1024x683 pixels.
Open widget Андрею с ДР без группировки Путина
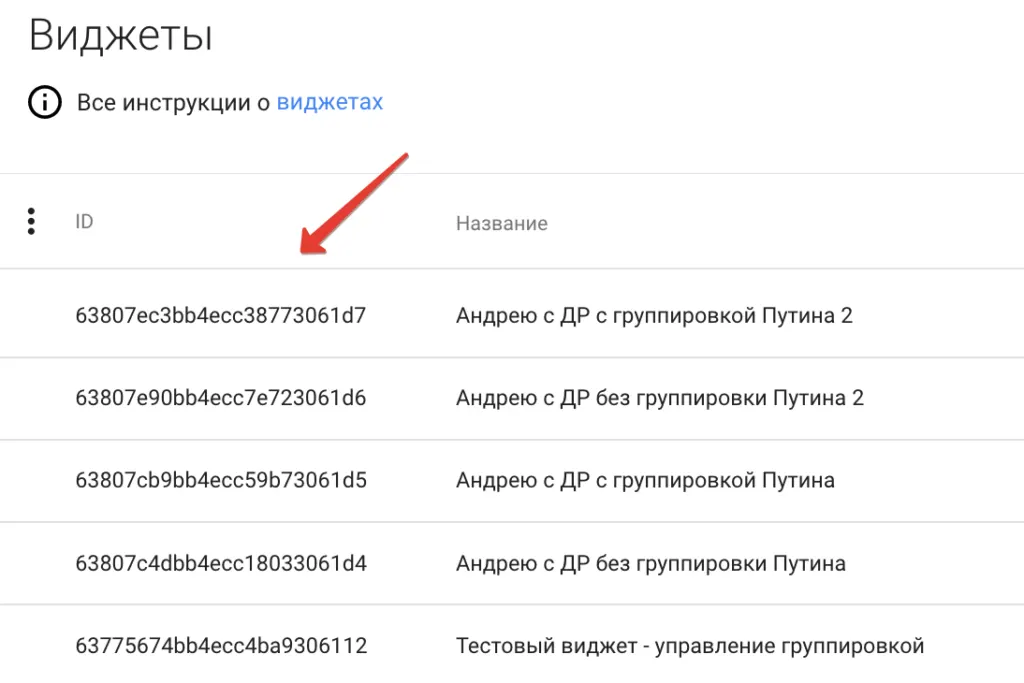[x=650, y=563]
